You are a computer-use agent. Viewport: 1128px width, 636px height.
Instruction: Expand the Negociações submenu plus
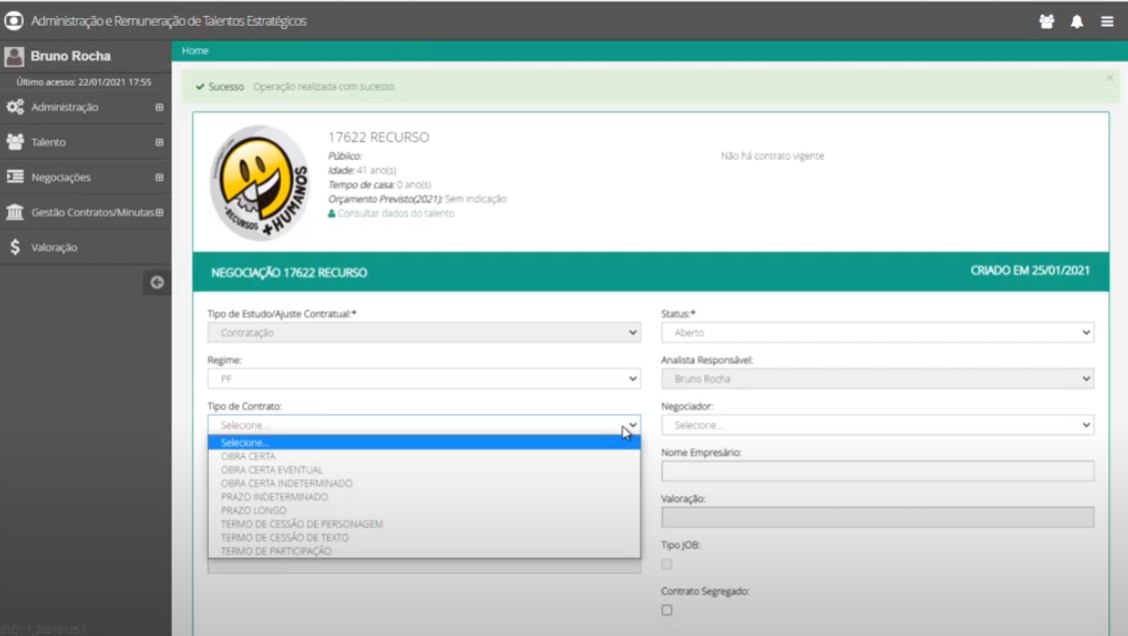(x=159, y=177)
